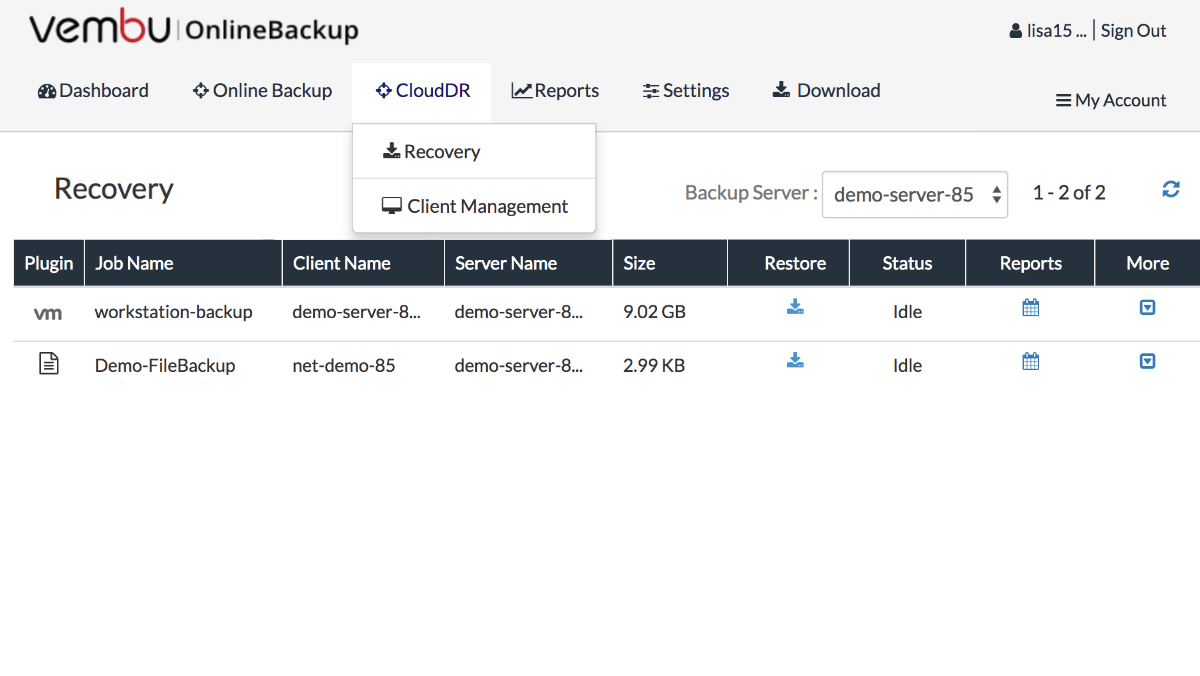This screenshot has height=676, width=1200.
Task: Click the Sign Out link
Action: [1134, 31]
